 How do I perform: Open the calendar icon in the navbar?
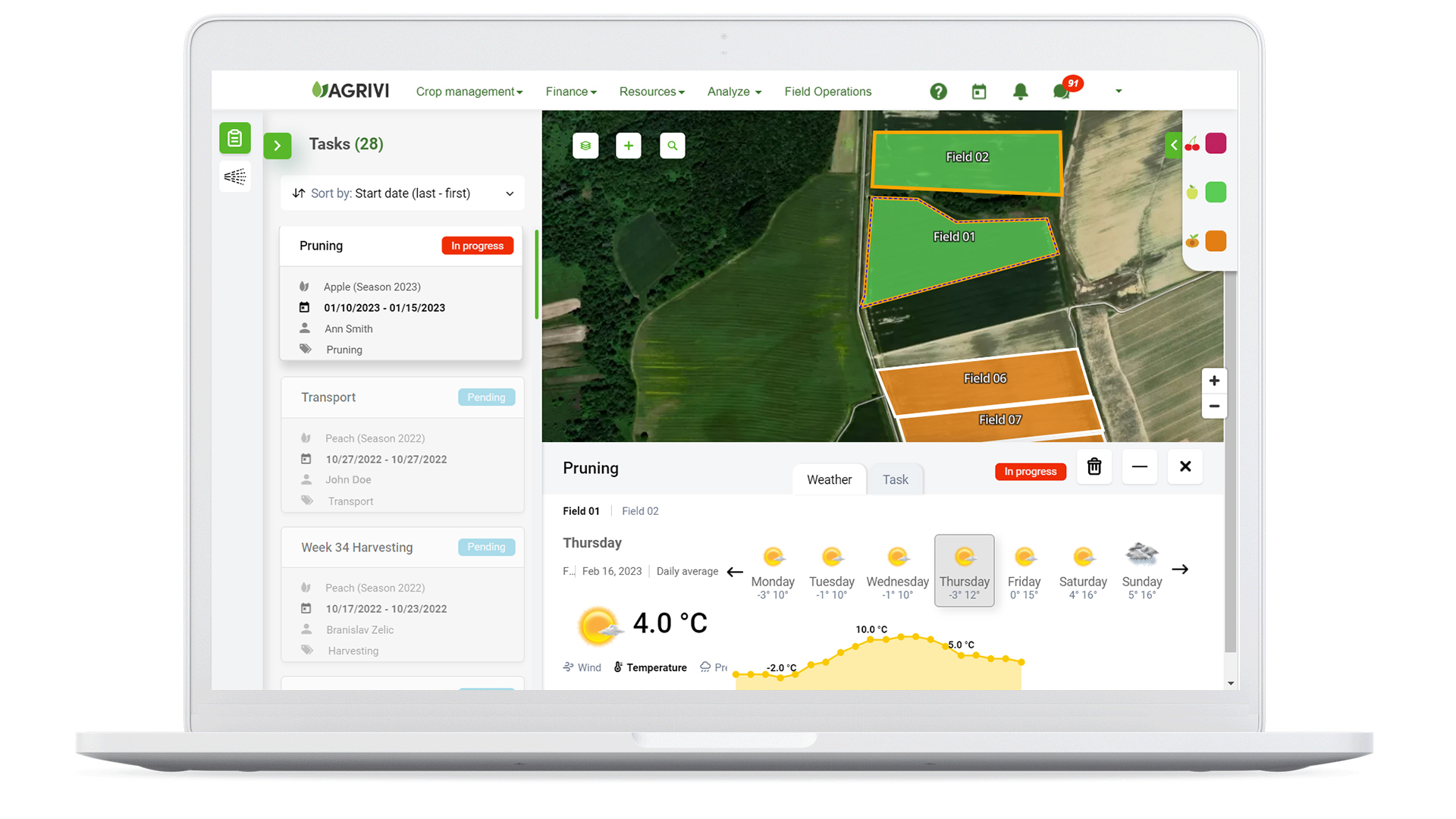tap(979, 91)
